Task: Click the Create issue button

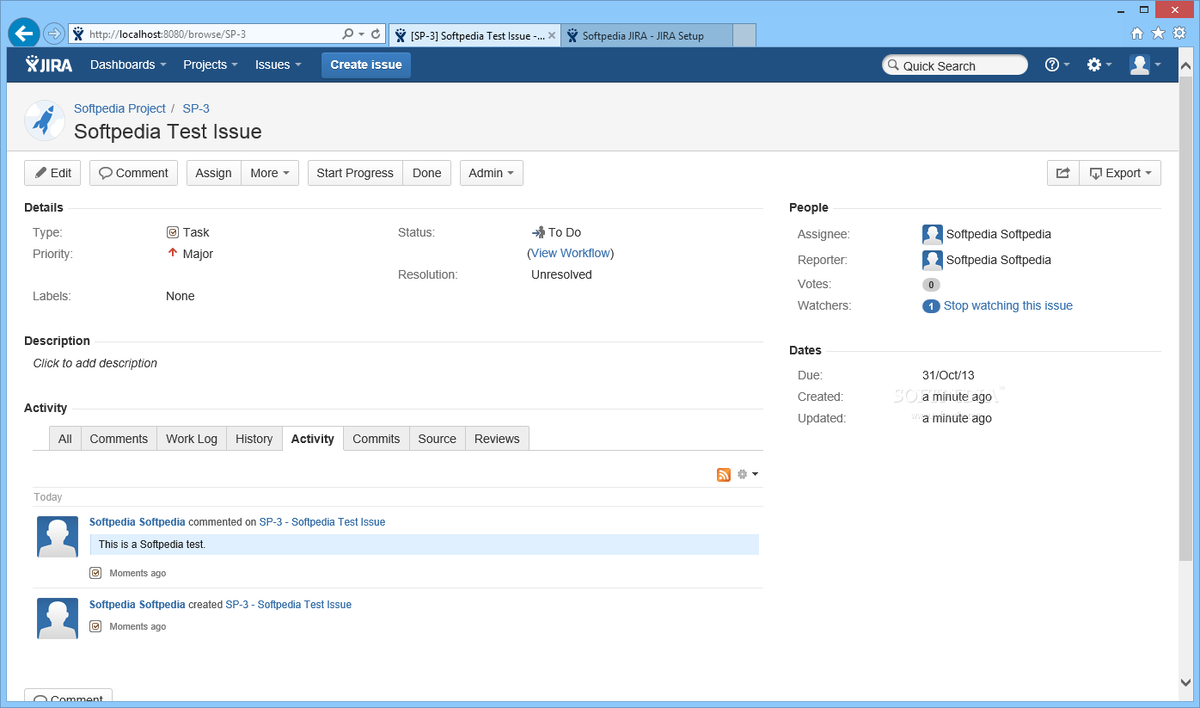Action: (366, 65)
